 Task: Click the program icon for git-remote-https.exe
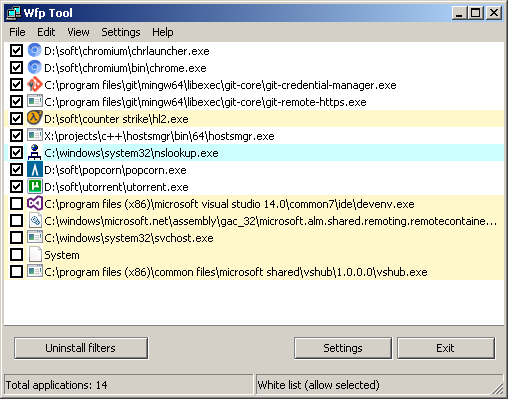click(34, 102)
